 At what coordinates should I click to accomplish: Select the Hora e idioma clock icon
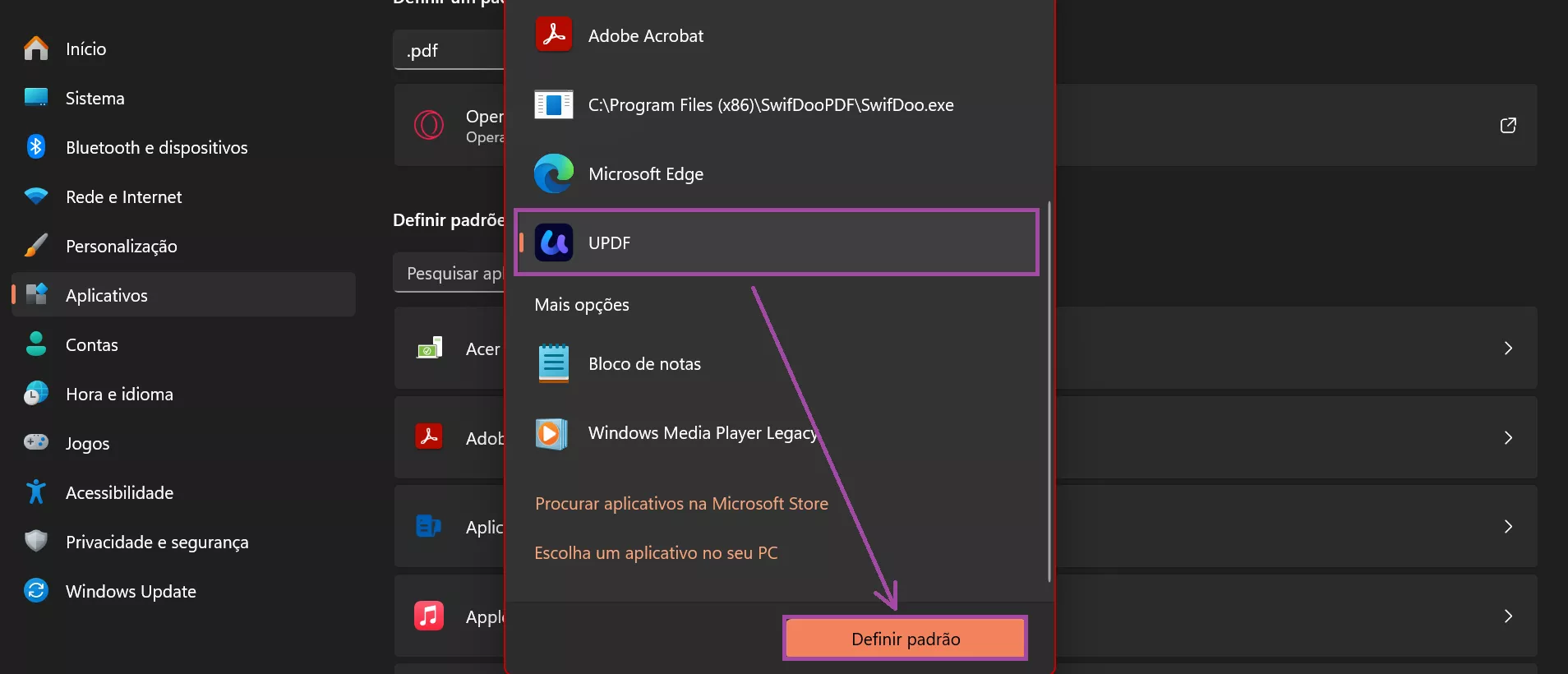[x=36, y=394]
